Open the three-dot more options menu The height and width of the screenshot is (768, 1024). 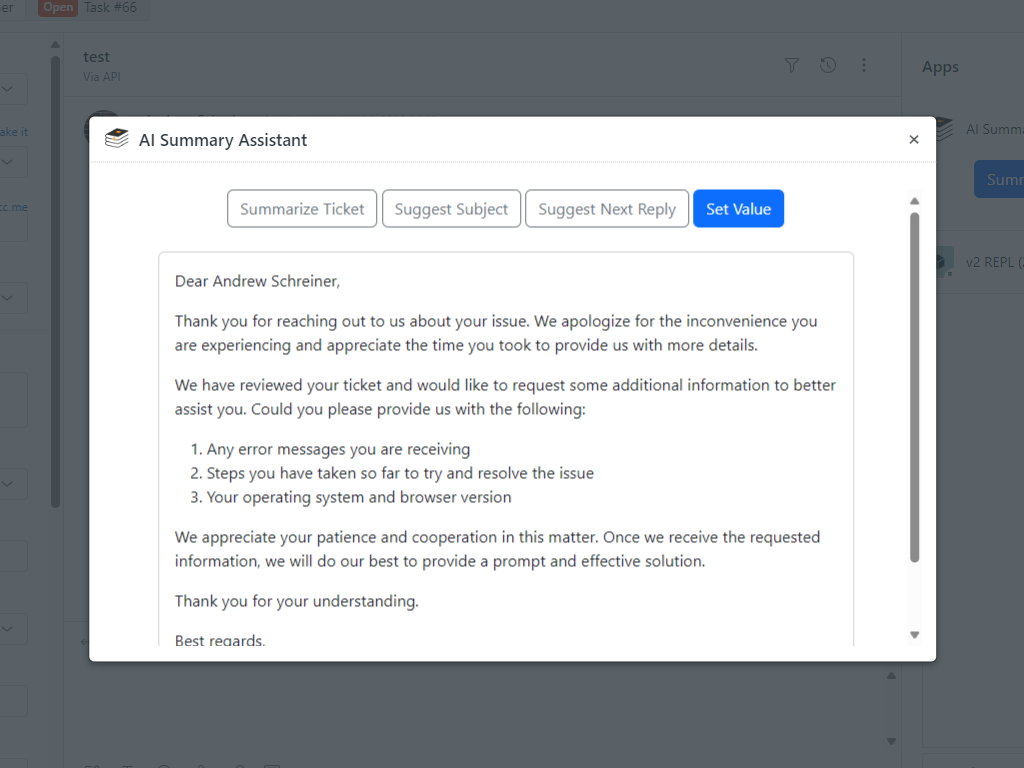864,66
